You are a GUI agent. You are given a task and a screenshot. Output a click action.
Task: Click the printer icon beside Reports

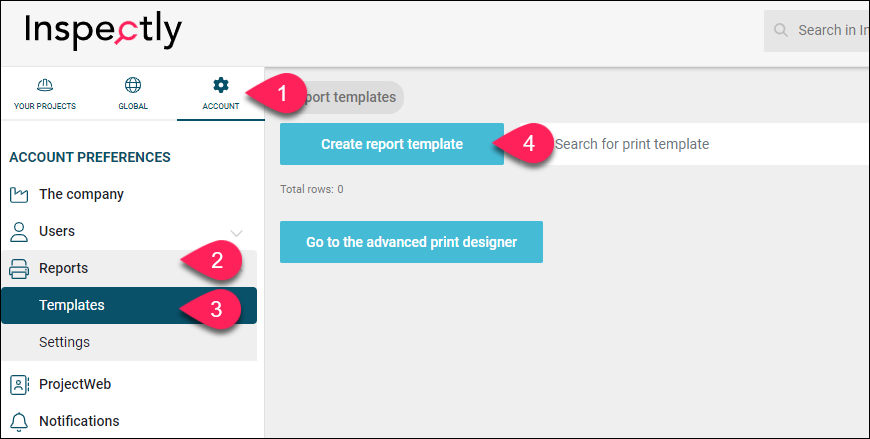pos(19,269)
